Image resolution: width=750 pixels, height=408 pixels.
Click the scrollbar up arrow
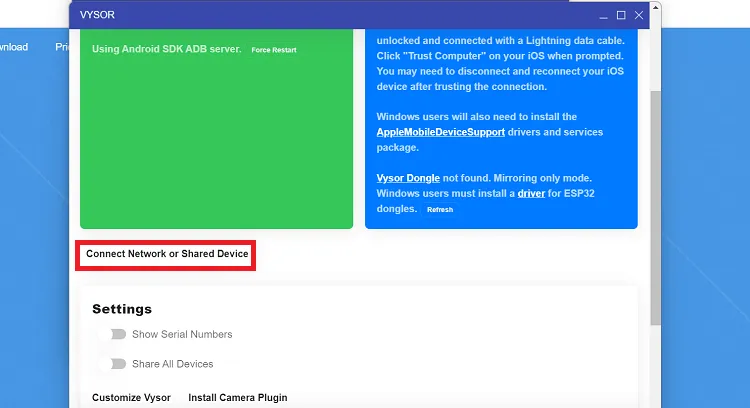655,7
